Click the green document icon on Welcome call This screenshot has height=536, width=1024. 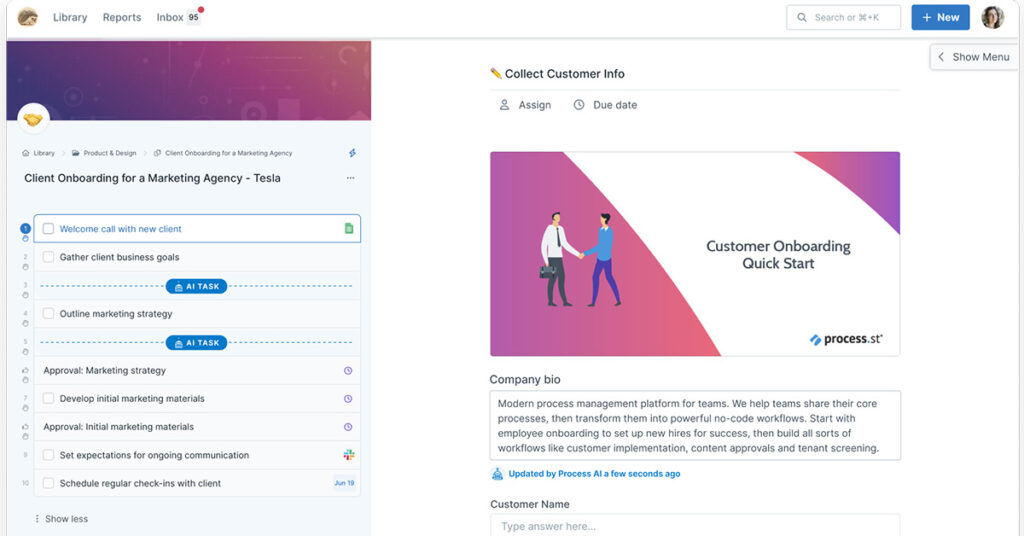(x=349, y=229)
